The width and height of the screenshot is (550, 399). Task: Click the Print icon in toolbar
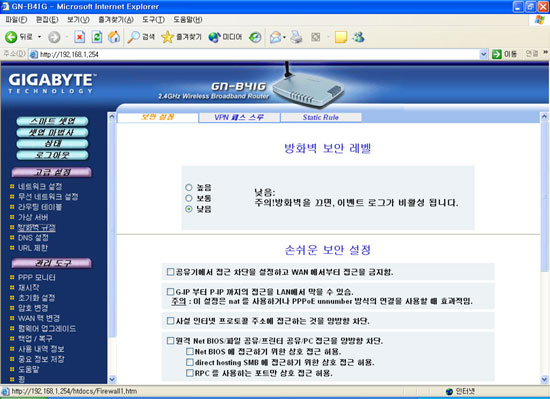(x=296, y=37)
